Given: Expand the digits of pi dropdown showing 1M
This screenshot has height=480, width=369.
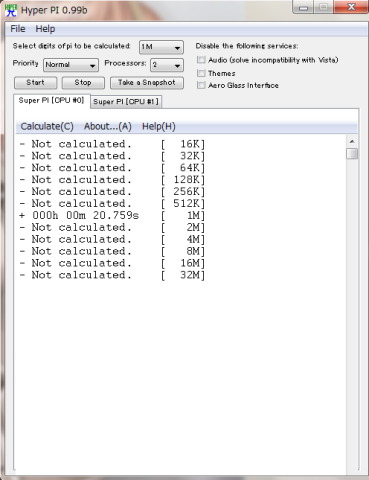Looking at the screenshot, I should (161, 47).
